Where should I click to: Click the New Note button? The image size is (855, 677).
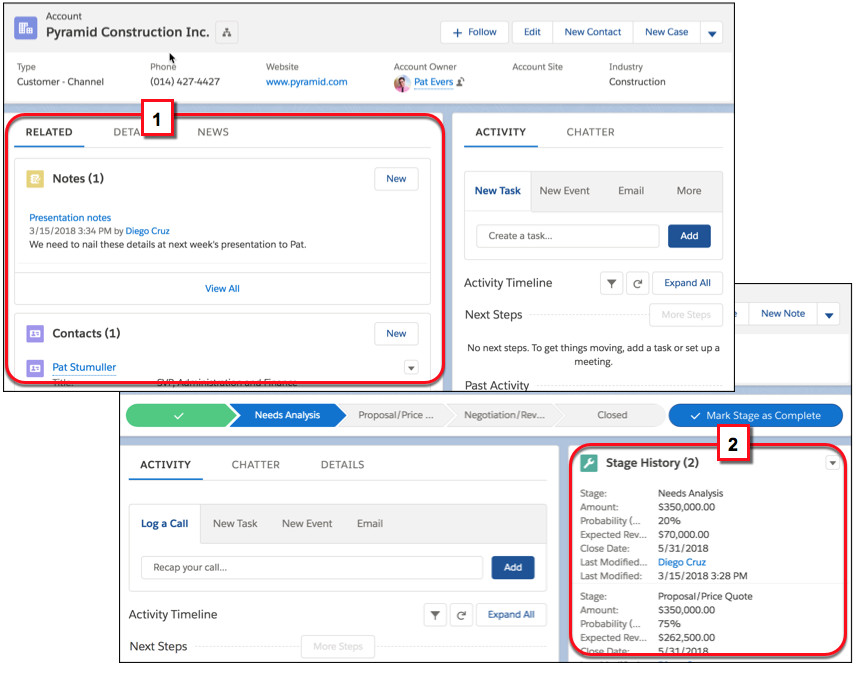[782, 314]
